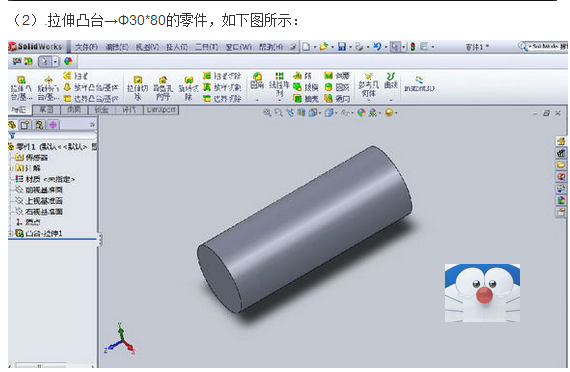Select the Fillet tool in the ribbon
The image size is (570, 372).
[x=257, y=81]
